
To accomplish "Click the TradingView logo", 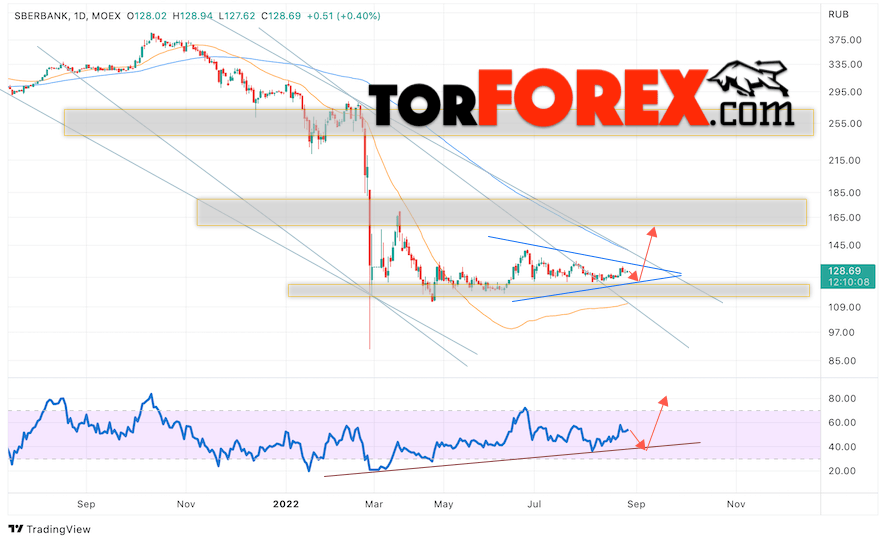I will (x=50, y=529).
